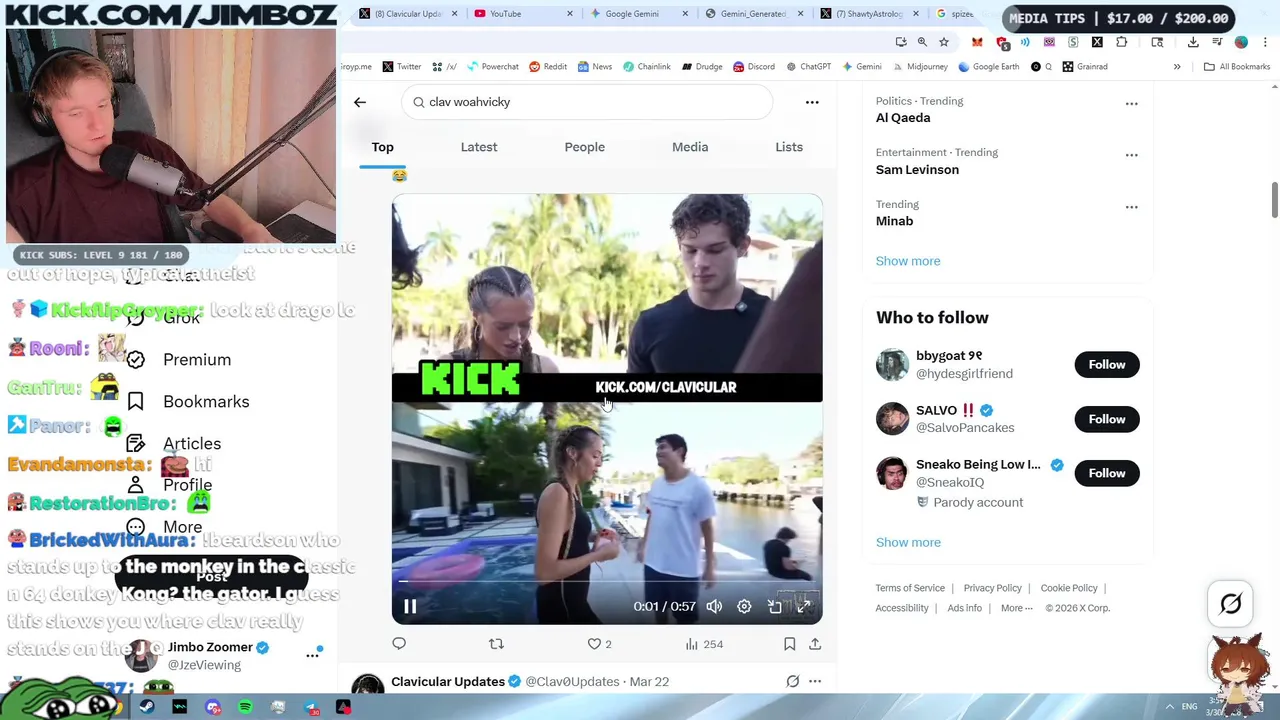Open the browser zoom magnifier icon
Viewport: 1280px width, 720px height.
[x=922, y=42]
